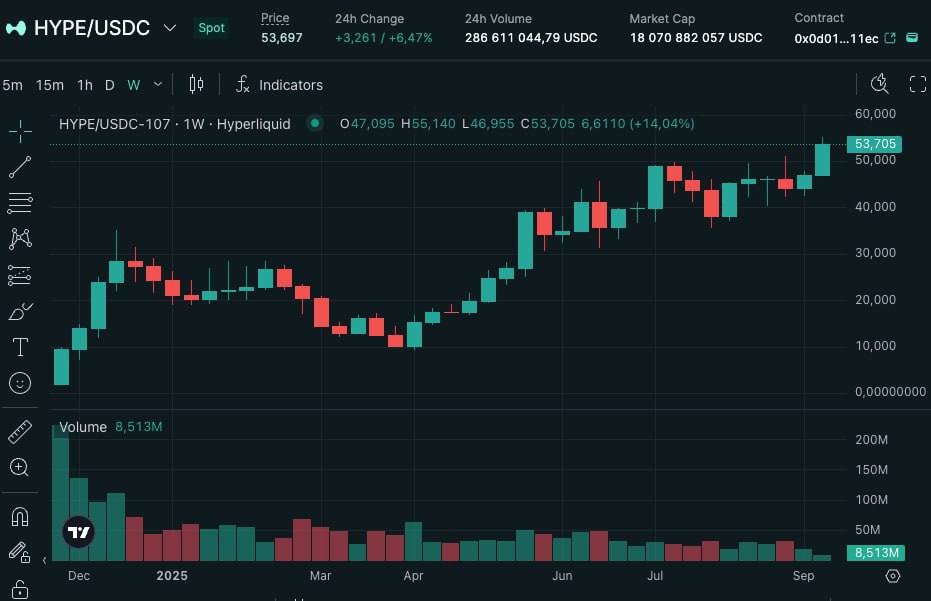This screenshot has width=931, height=601.
Task: Switch to the 15m timeframe
Action: (50, 85)
